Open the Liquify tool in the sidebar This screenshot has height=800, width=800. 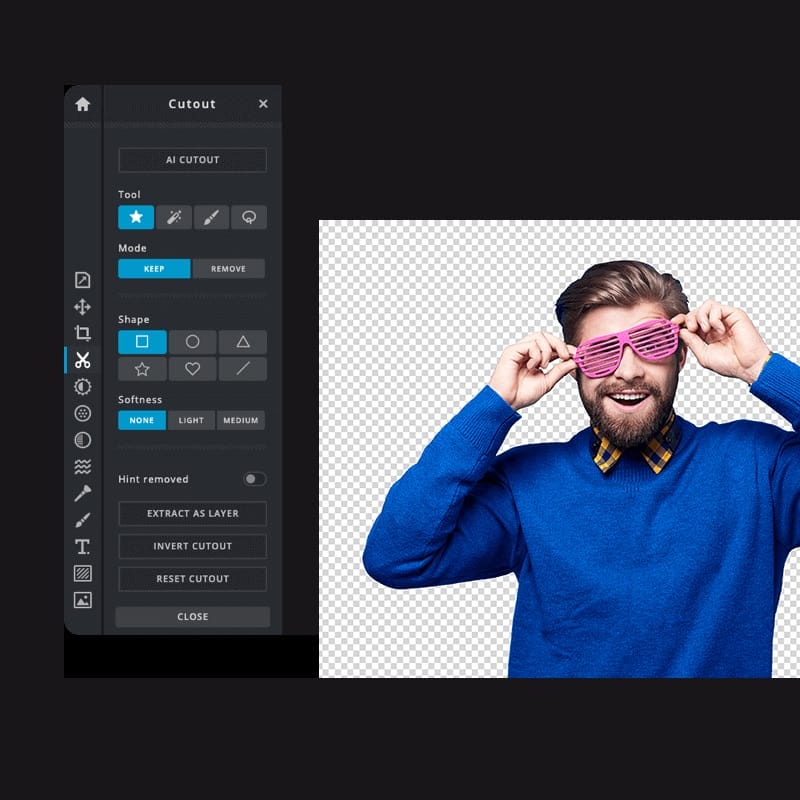(84, 464)
